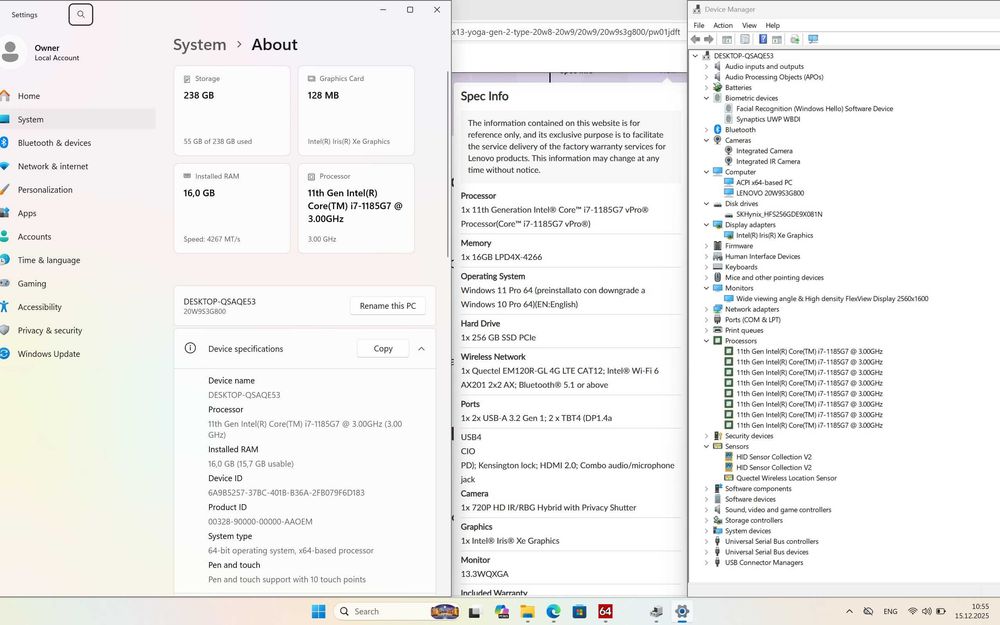
Task: Click volume speaker icon in system tray
Action: click(927, 612)
